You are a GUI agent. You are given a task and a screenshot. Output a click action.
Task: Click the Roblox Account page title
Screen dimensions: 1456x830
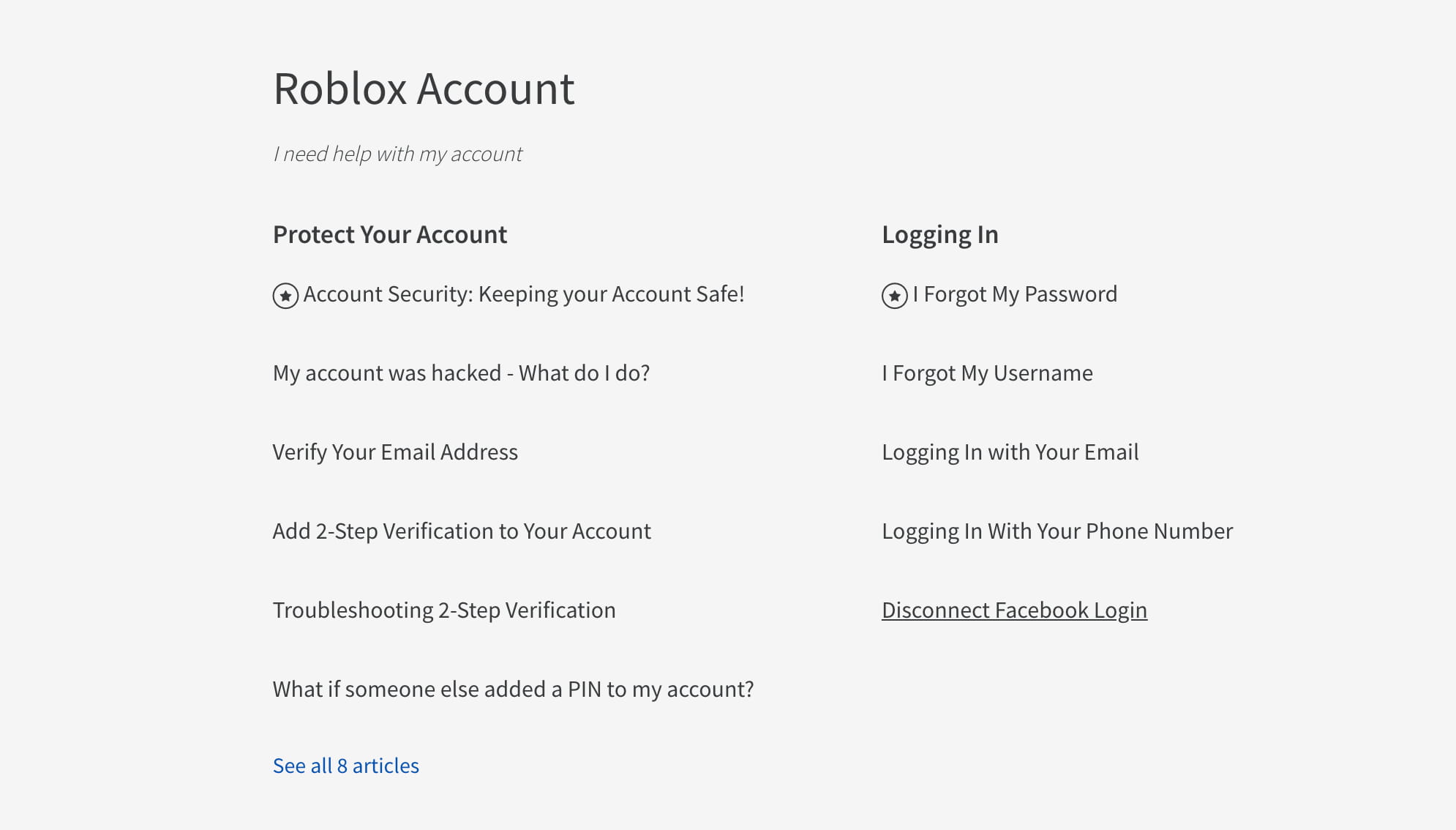[x=424, y=89]
